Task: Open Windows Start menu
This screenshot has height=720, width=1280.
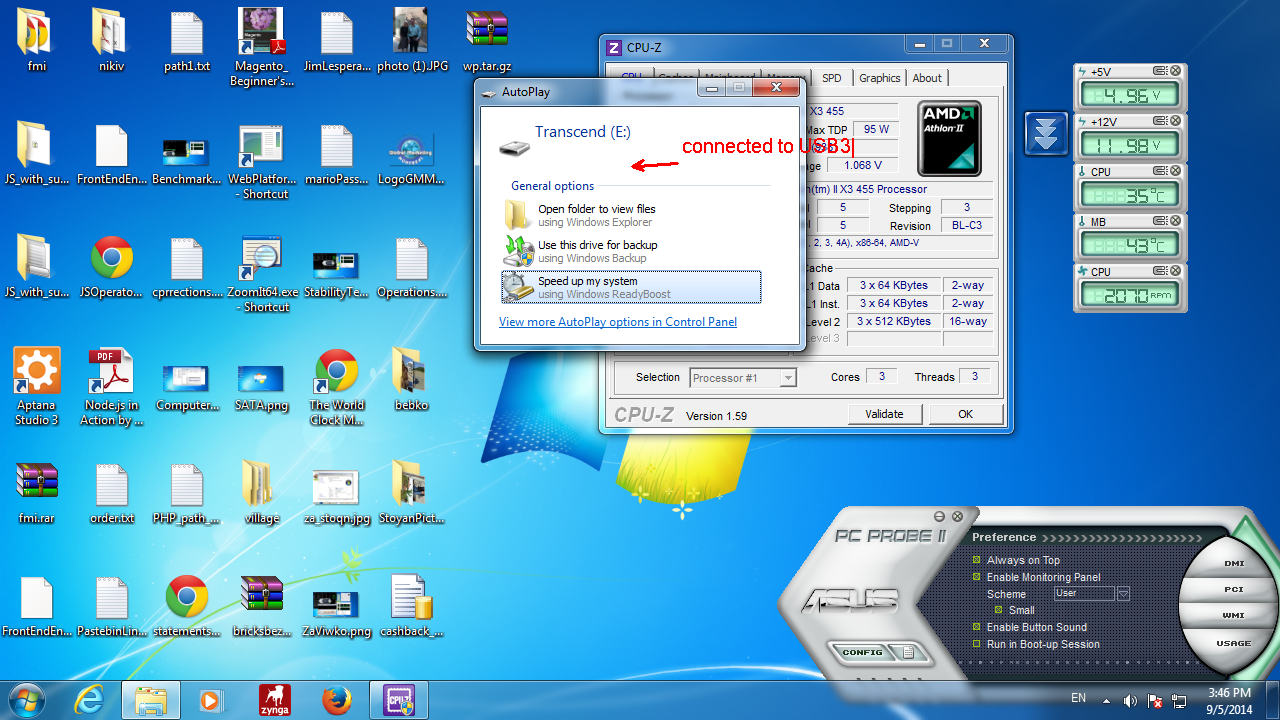Action: tap(26, 700)
